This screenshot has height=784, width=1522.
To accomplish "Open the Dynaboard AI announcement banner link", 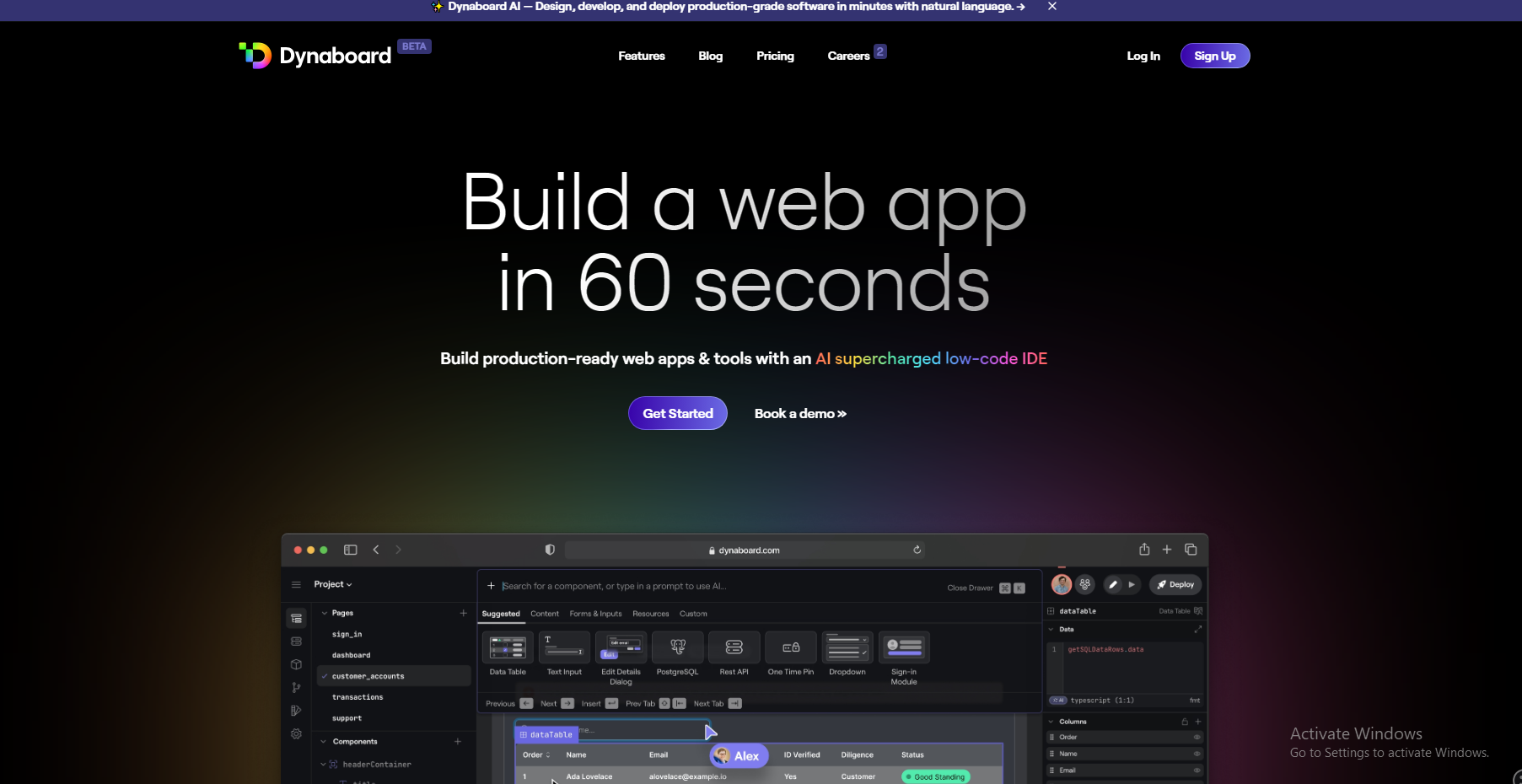I will (x=729, y=6).
